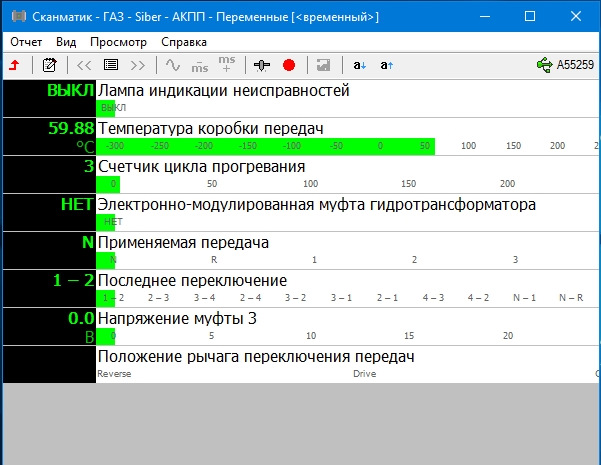Click the warm-up counter value 3
The width and height of the screenshot is (601, 465).
(x=89, y=166)
